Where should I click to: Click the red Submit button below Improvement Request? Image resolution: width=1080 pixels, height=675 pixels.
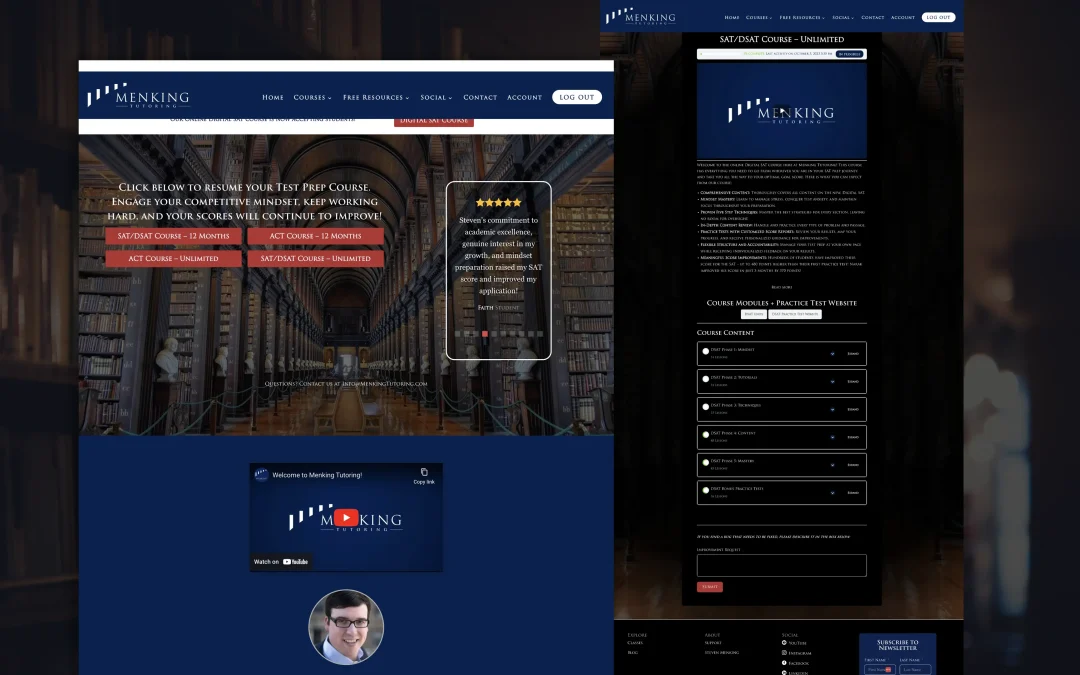pos(709,587)
